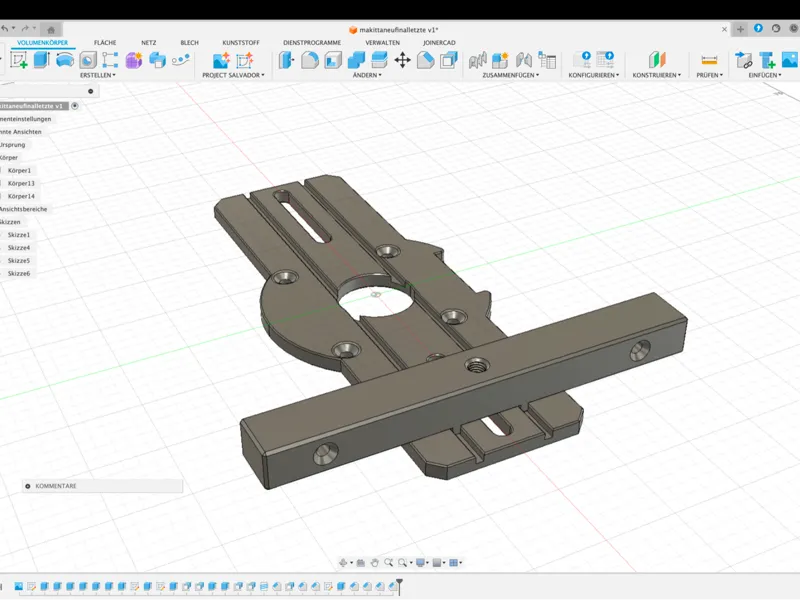The image size is (800, 600).
Task: Click the first Project Salvador image icon
Action: coord(221,60)
